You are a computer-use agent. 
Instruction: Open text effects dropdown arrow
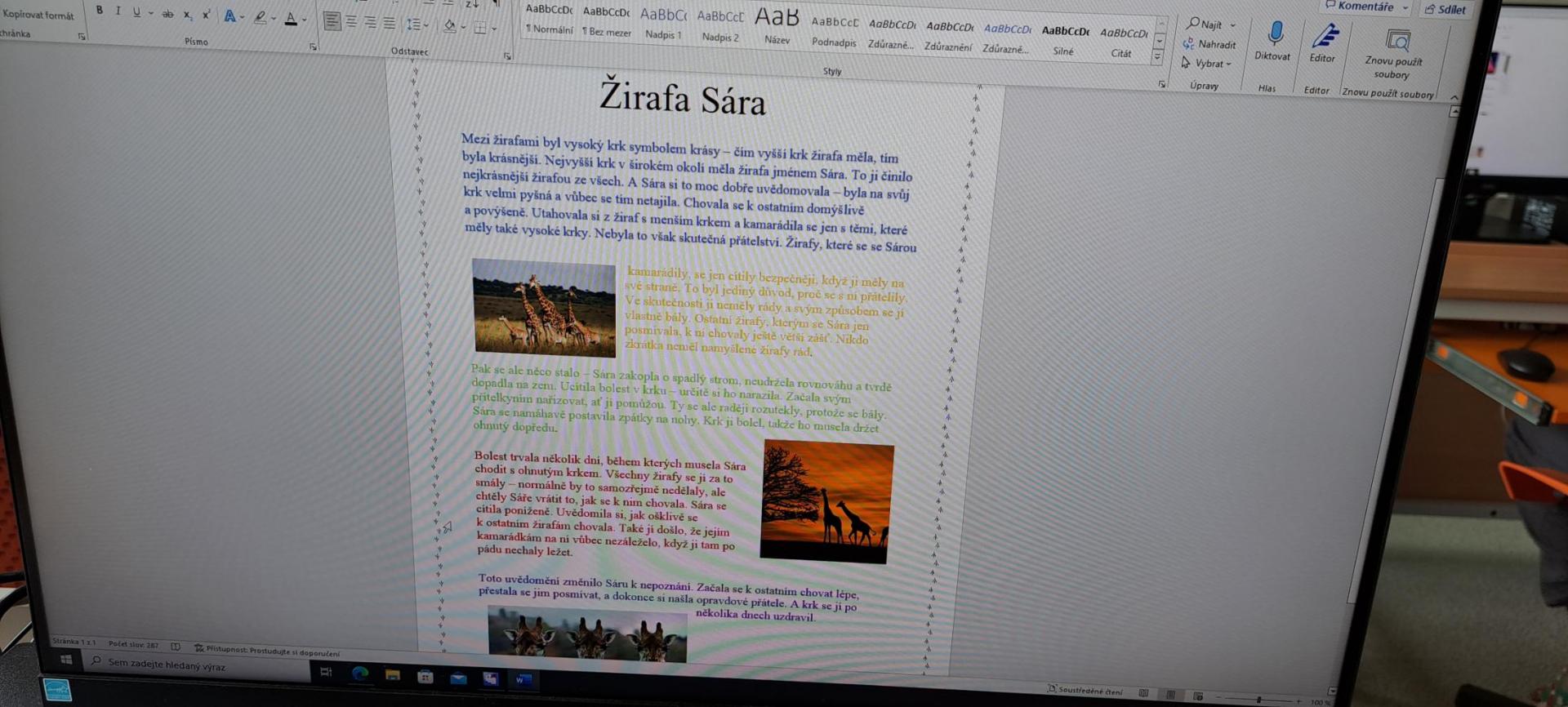coord(243,17)
